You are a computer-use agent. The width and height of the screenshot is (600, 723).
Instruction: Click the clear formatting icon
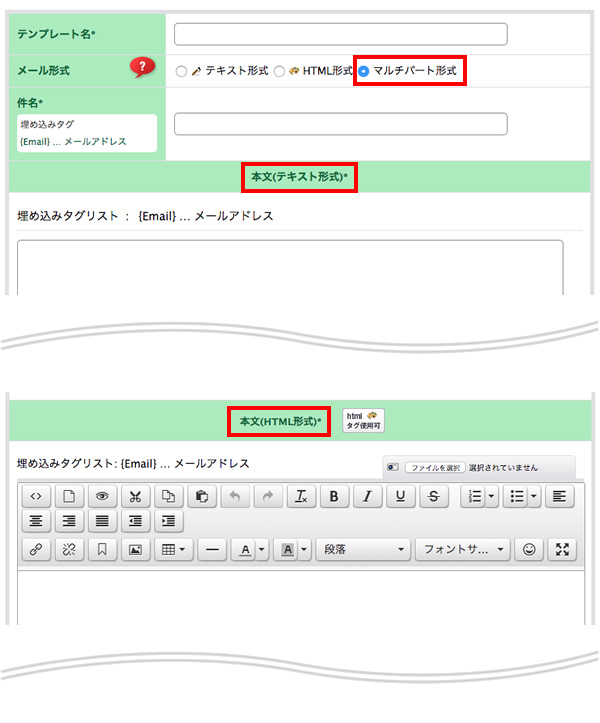[x=302, y=496]
